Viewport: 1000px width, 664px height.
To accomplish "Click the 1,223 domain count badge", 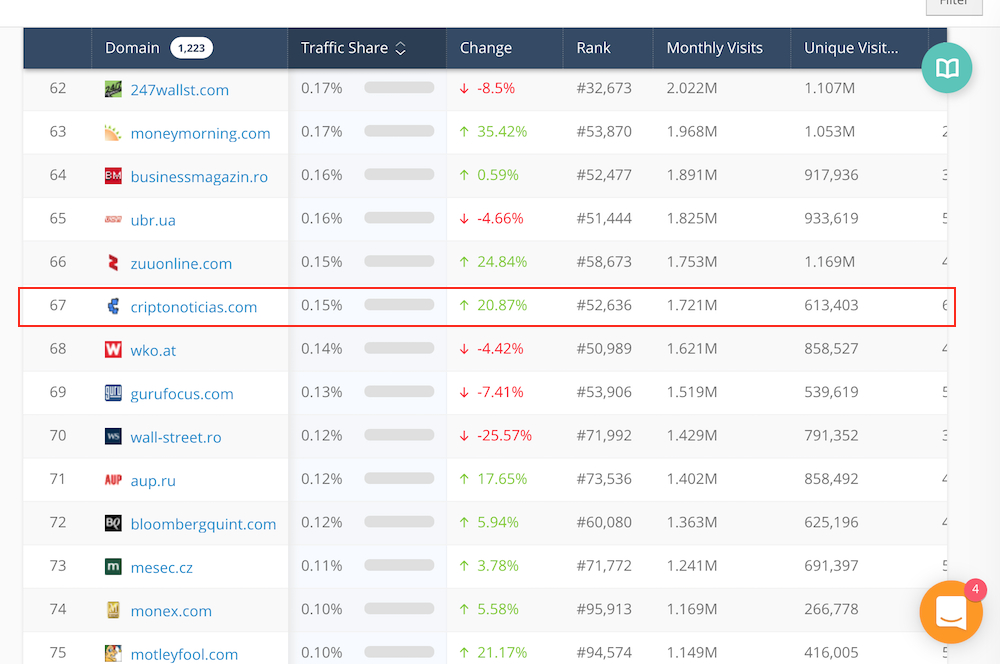I will (191, 48).
